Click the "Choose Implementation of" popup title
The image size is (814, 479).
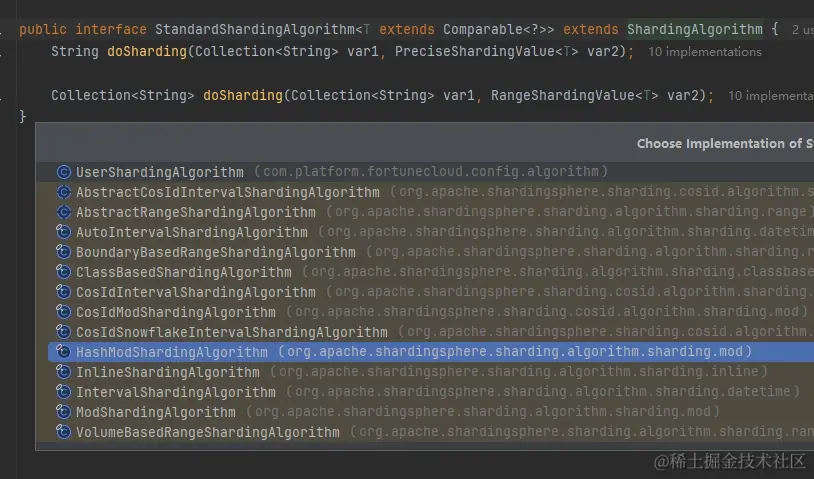tap(725, 143)
